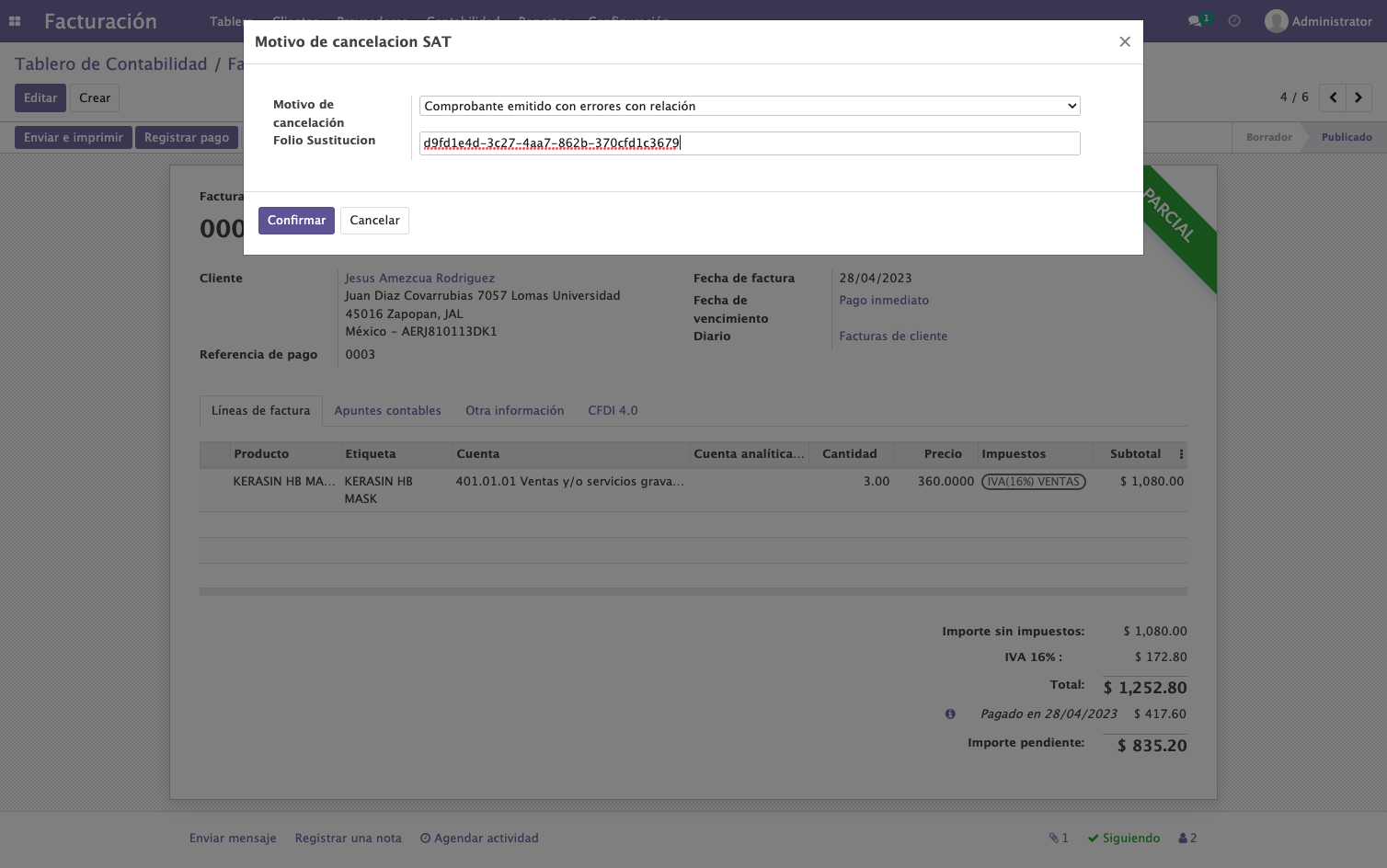Click the Cantidad column header
This screenshot has height=868, width=1387.
coord(850,454)
